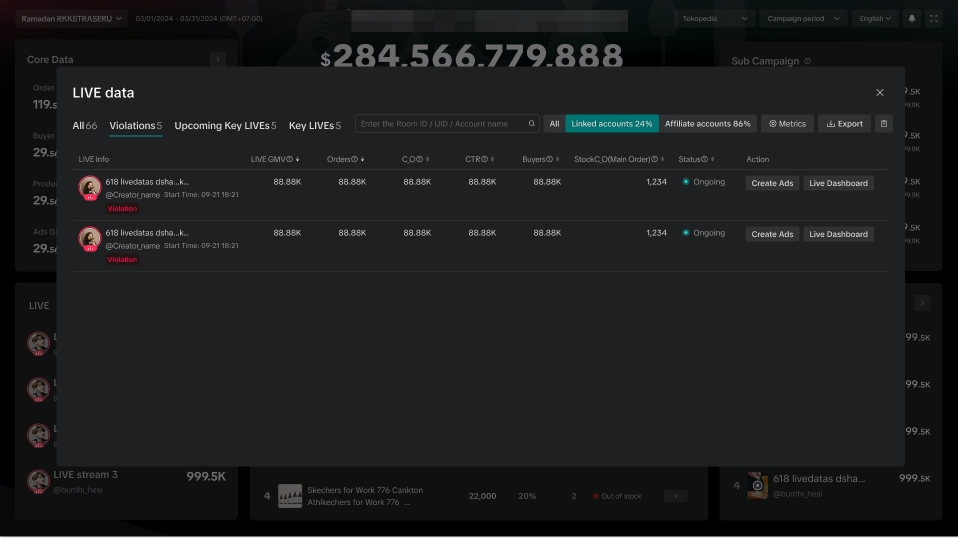
Task: Open the Key LIVEs tab
Action: (315, 126)
